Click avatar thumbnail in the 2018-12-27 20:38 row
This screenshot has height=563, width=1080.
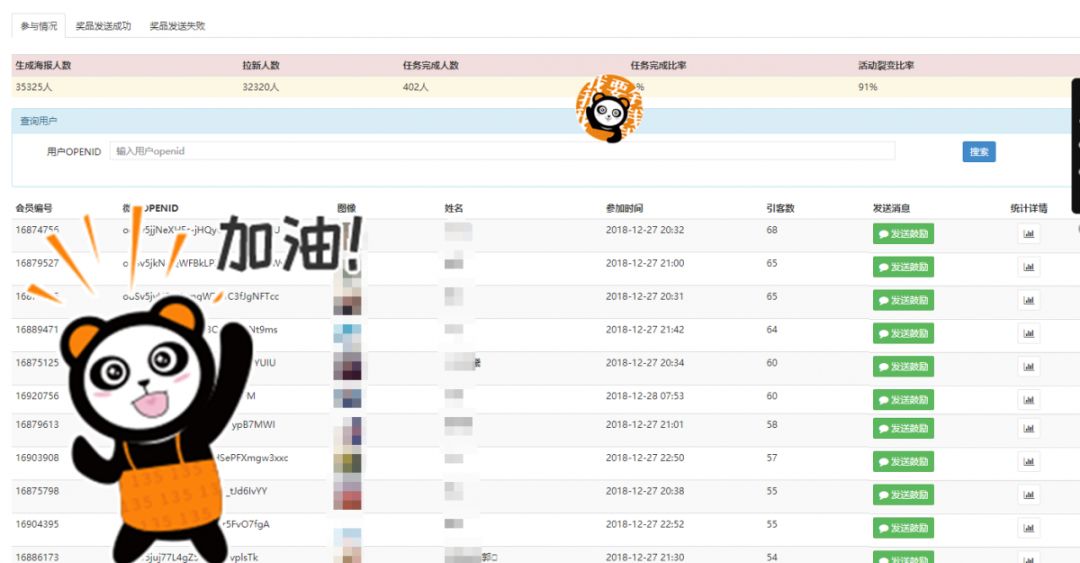click(347, 493)
